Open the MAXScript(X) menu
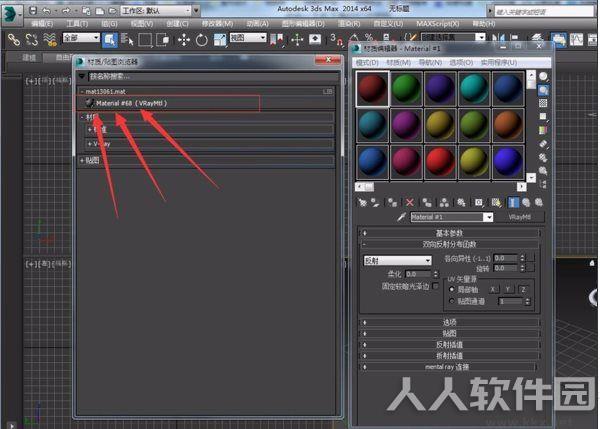The width and height of the screenshot is (600, 429). pyautogui.click(x=438, y=24)
